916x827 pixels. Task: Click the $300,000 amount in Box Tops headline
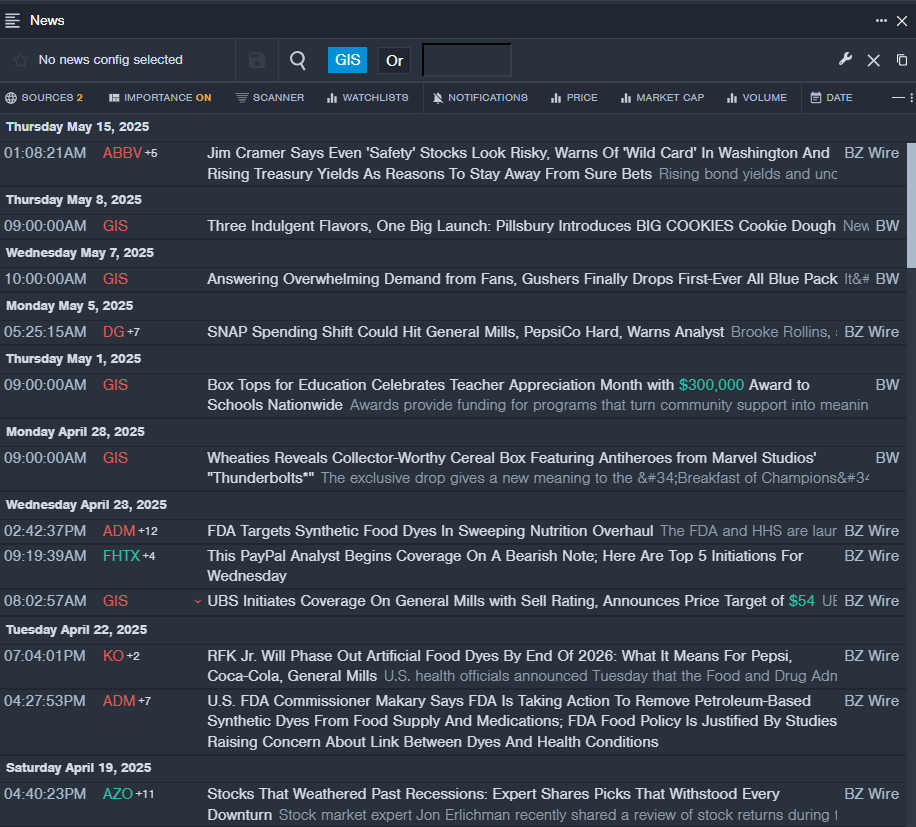pos(711,385)
